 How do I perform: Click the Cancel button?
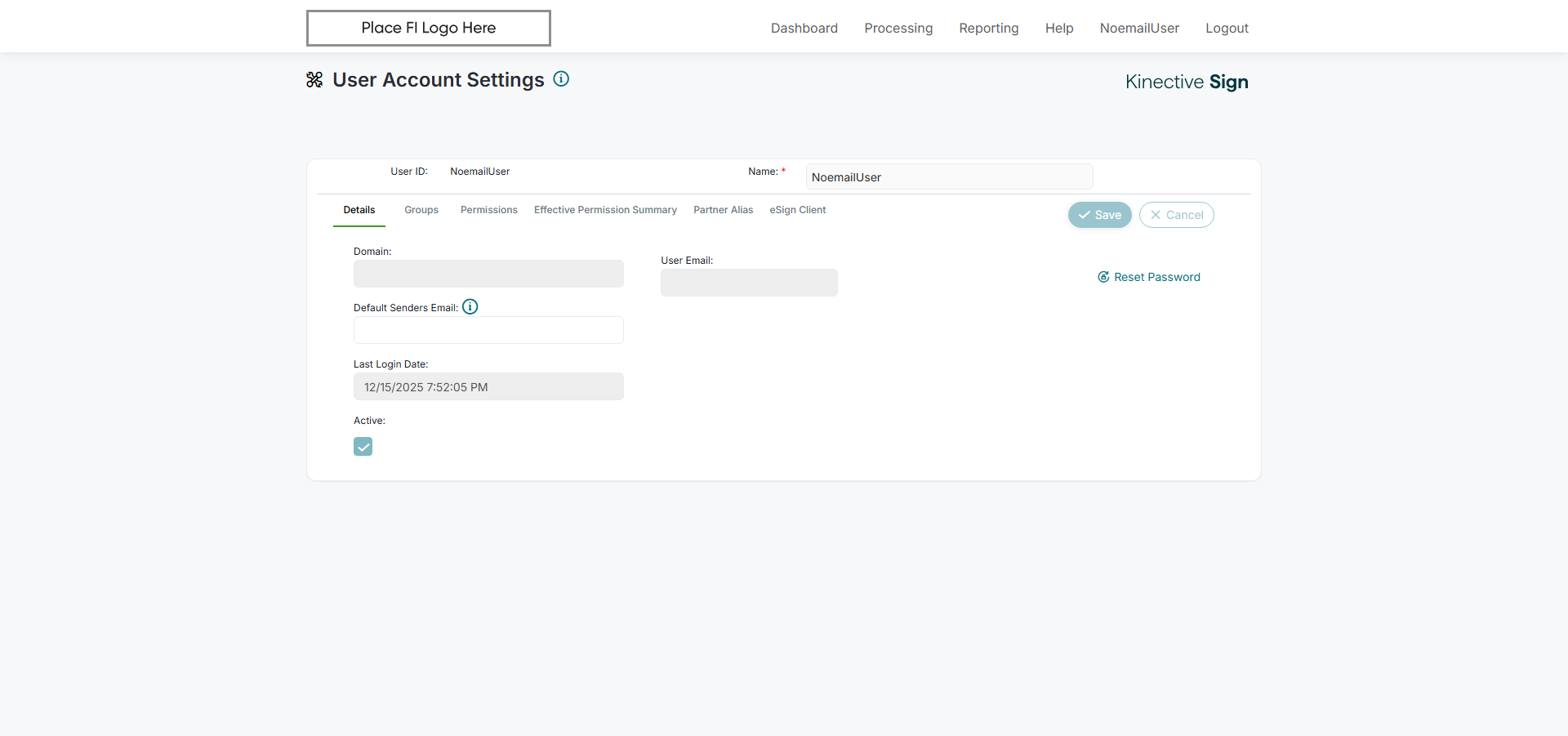pyautogui.click(x=1177, y=215)
